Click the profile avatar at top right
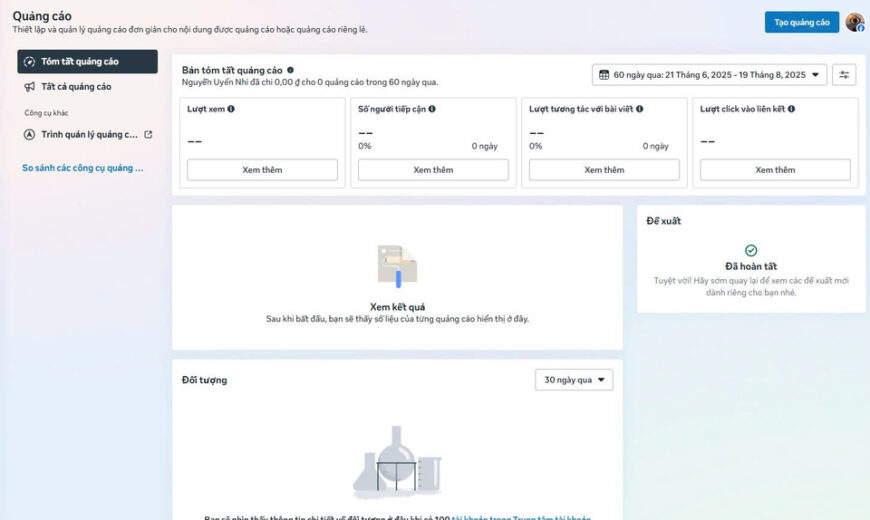The height and width of the screenshot is (520, 870). click(x=854, y=22)
